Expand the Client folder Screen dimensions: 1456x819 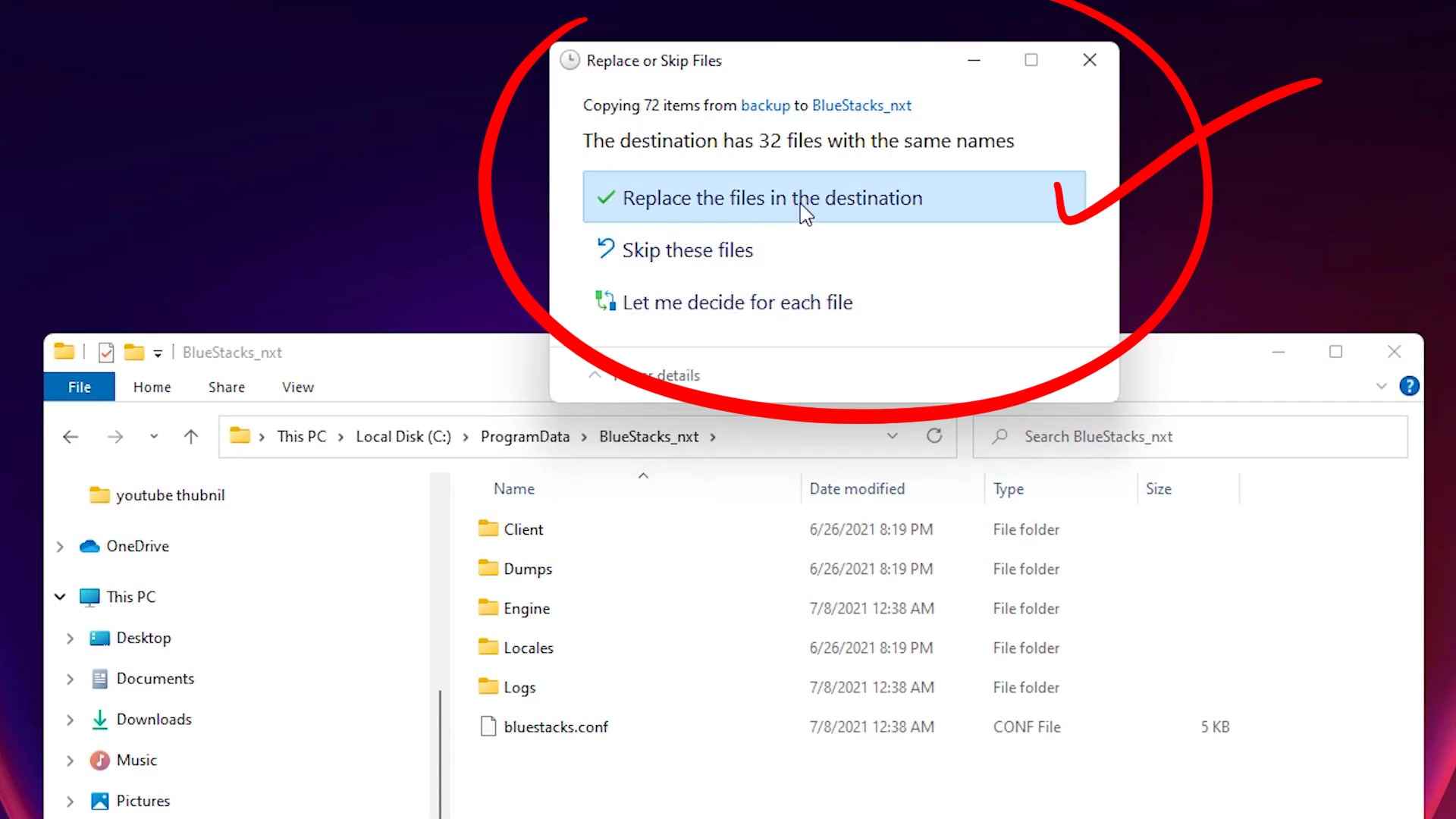click(523, 528)
